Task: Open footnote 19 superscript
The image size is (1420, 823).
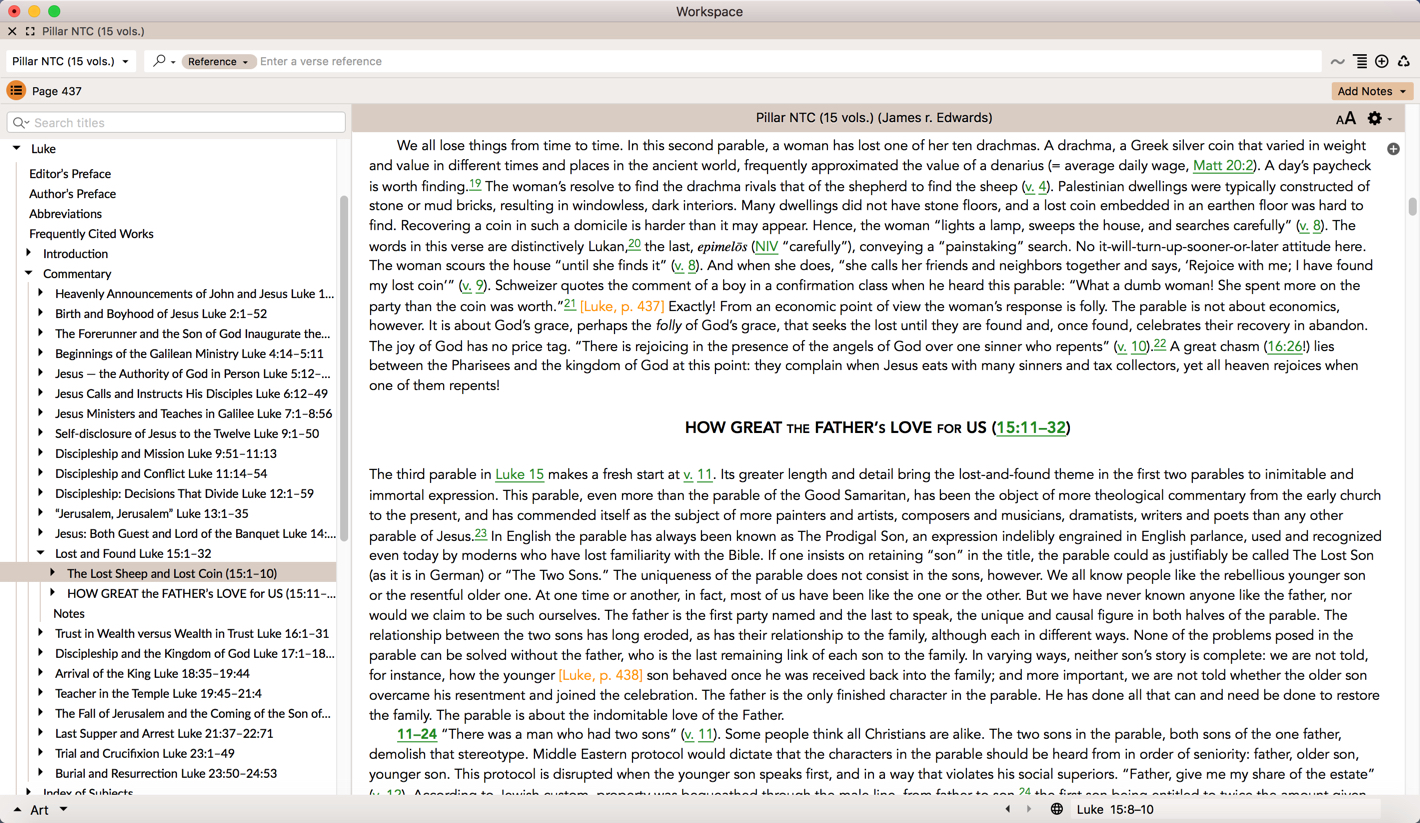Action: tap(475, 184)
